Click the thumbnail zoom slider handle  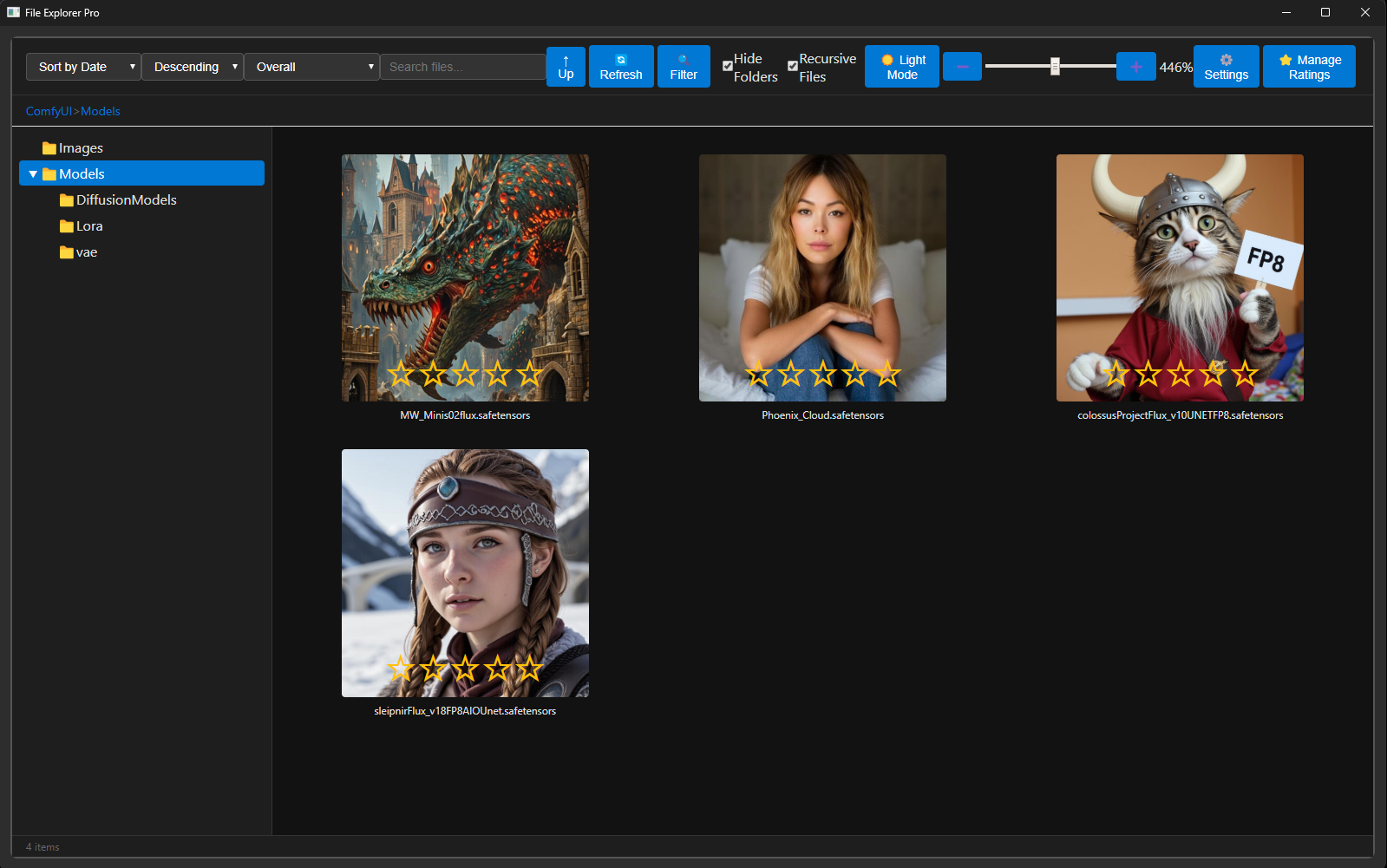click(1055, 67)
